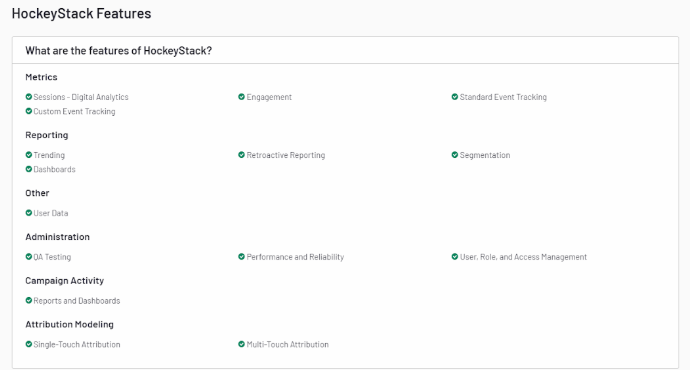Select User, Role, and Access Management text
This screenshot has height=370, width=690.
click(523, 257)
